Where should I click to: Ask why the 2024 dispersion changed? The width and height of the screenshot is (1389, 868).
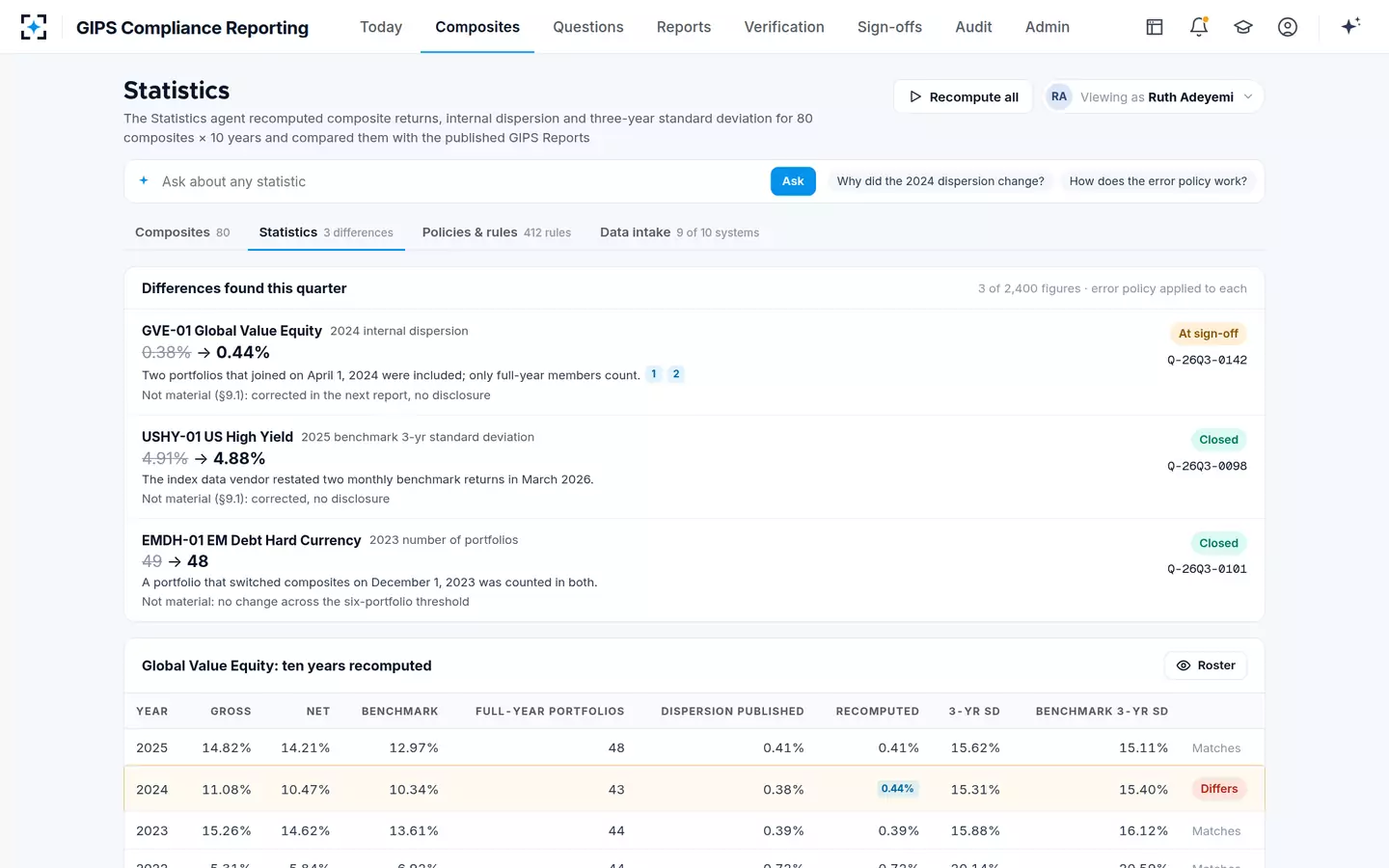[x=940, y=181]
